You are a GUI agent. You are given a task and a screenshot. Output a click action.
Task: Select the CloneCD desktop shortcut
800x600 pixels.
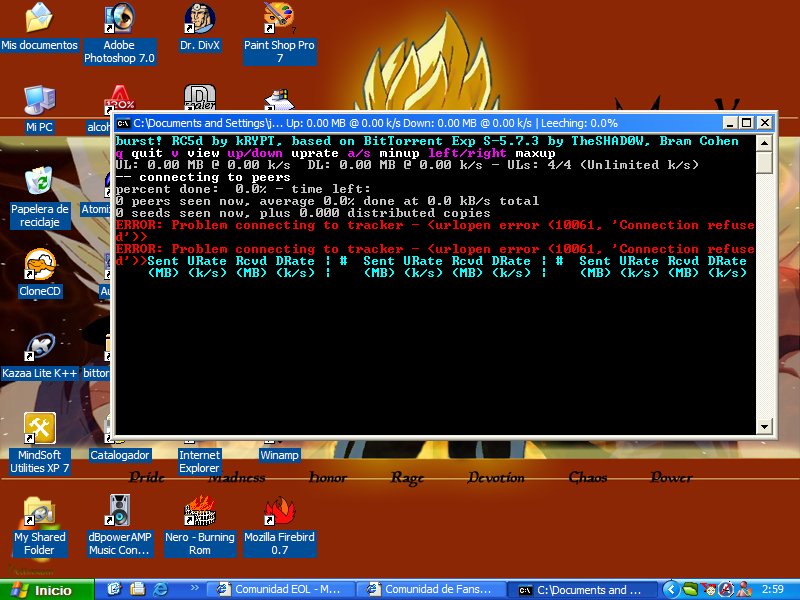(39, 273)
